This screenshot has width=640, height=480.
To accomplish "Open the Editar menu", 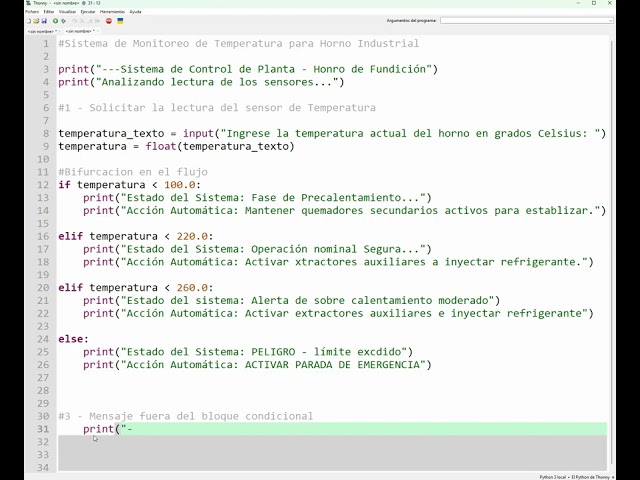I will pyautogui.click(x=49, y=12).
